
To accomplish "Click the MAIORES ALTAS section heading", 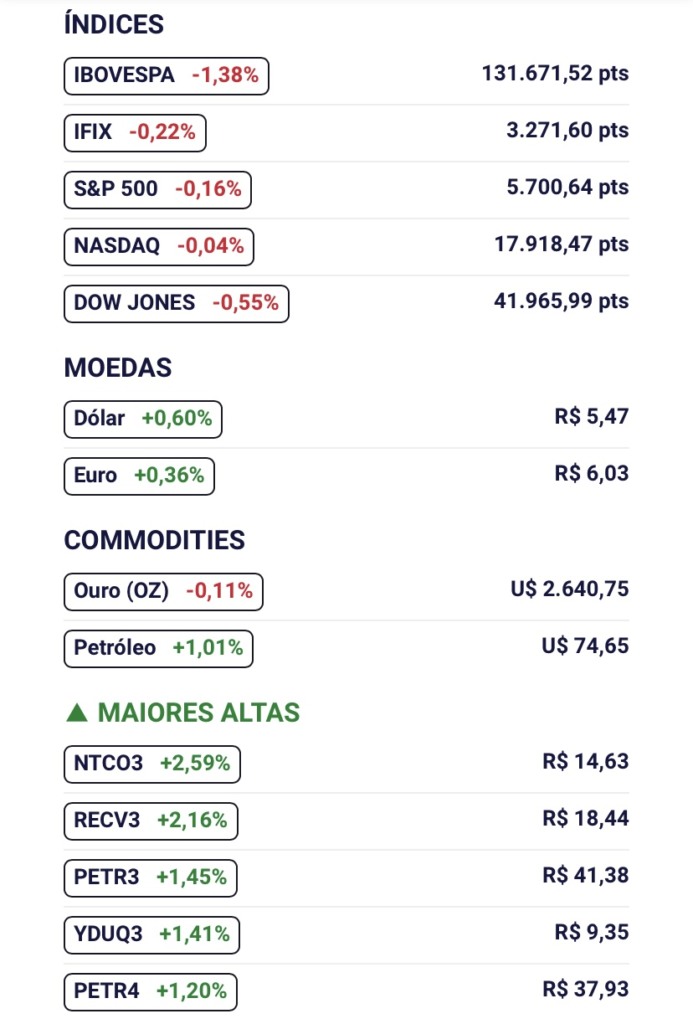I will pos(198,713).
